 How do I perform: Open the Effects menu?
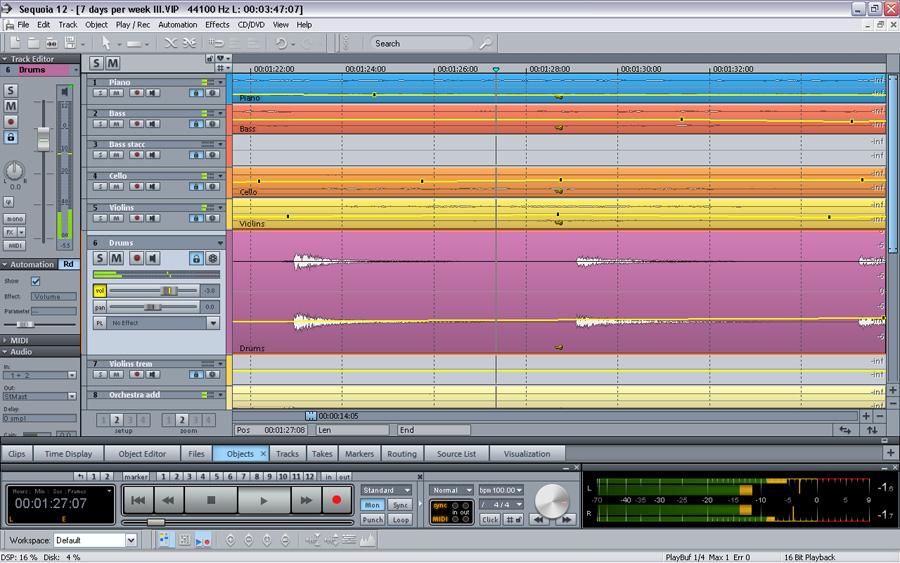(x=217, y=24)
